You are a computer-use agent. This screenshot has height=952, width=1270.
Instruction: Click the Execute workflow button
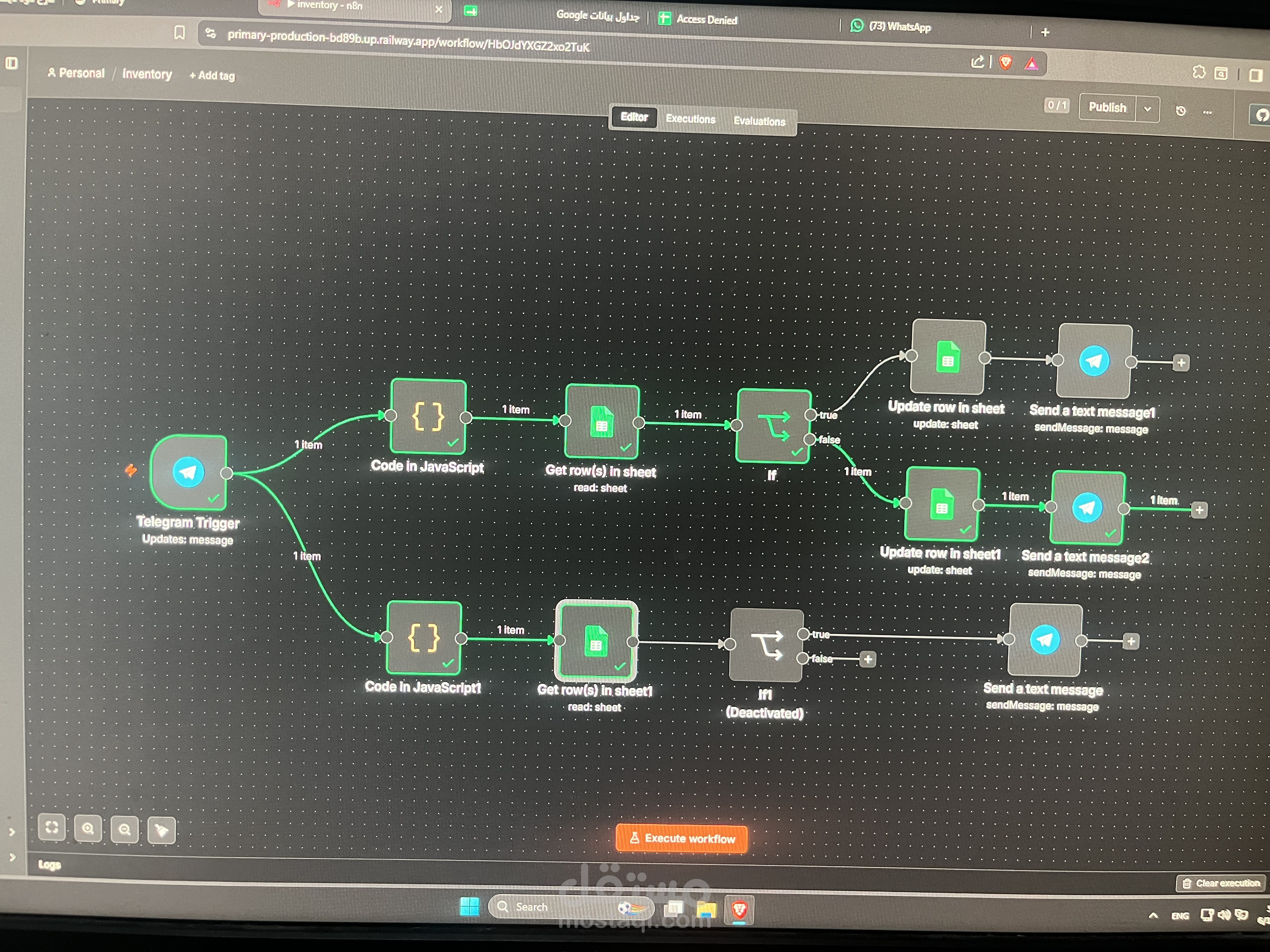coord(682,838)
